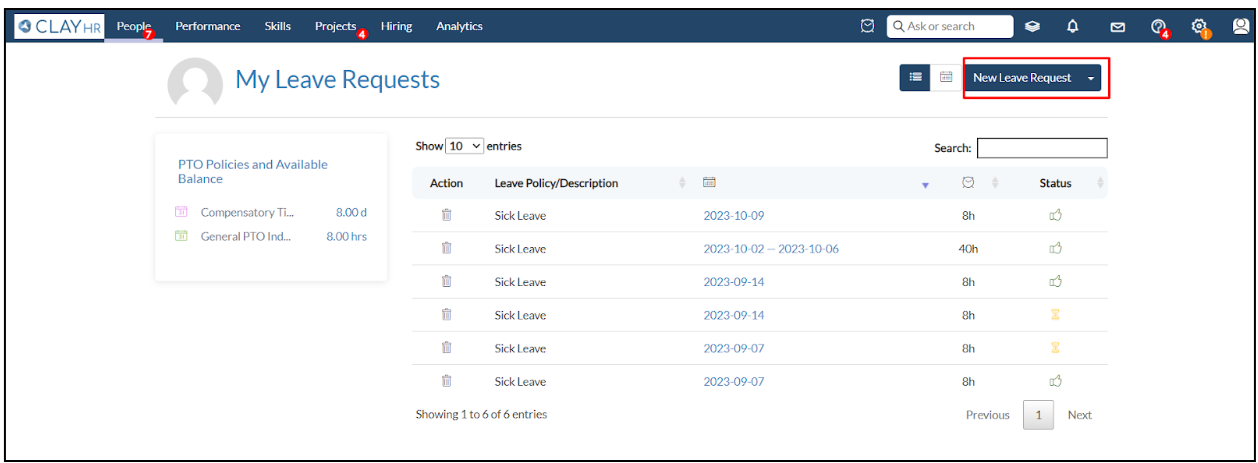
Task: Open the ClayHR home logo
Action: click(x=60, y=26)
